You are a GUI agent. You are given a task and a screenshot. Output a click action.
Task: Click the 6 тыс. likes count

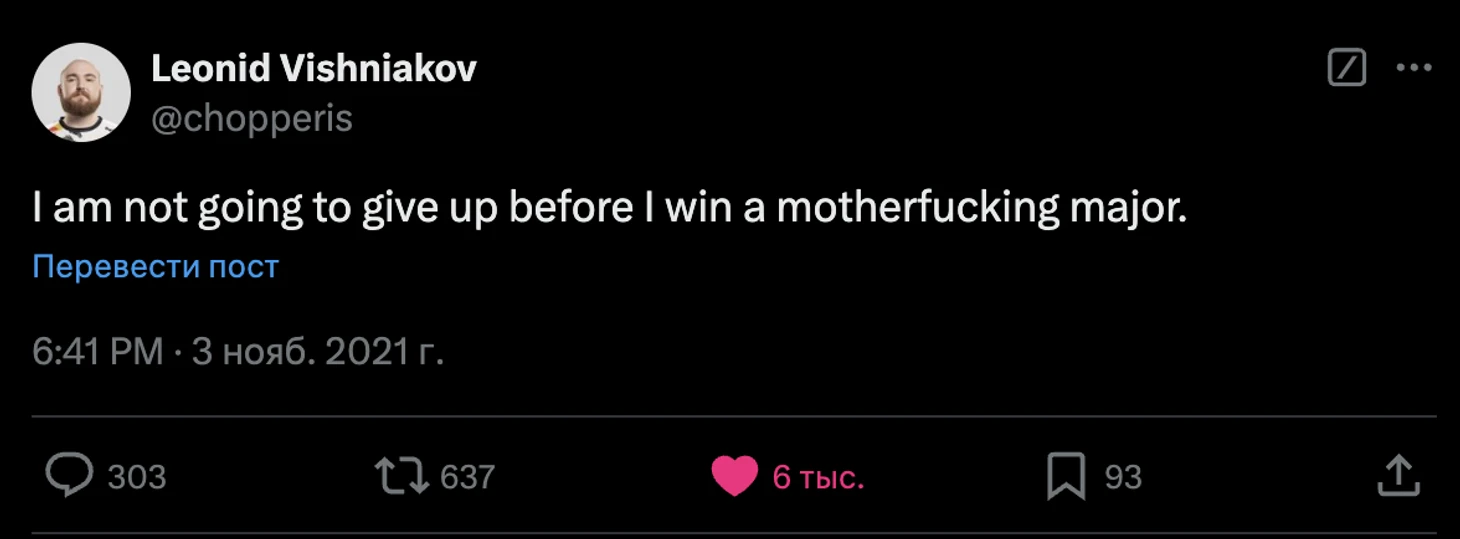818,477
